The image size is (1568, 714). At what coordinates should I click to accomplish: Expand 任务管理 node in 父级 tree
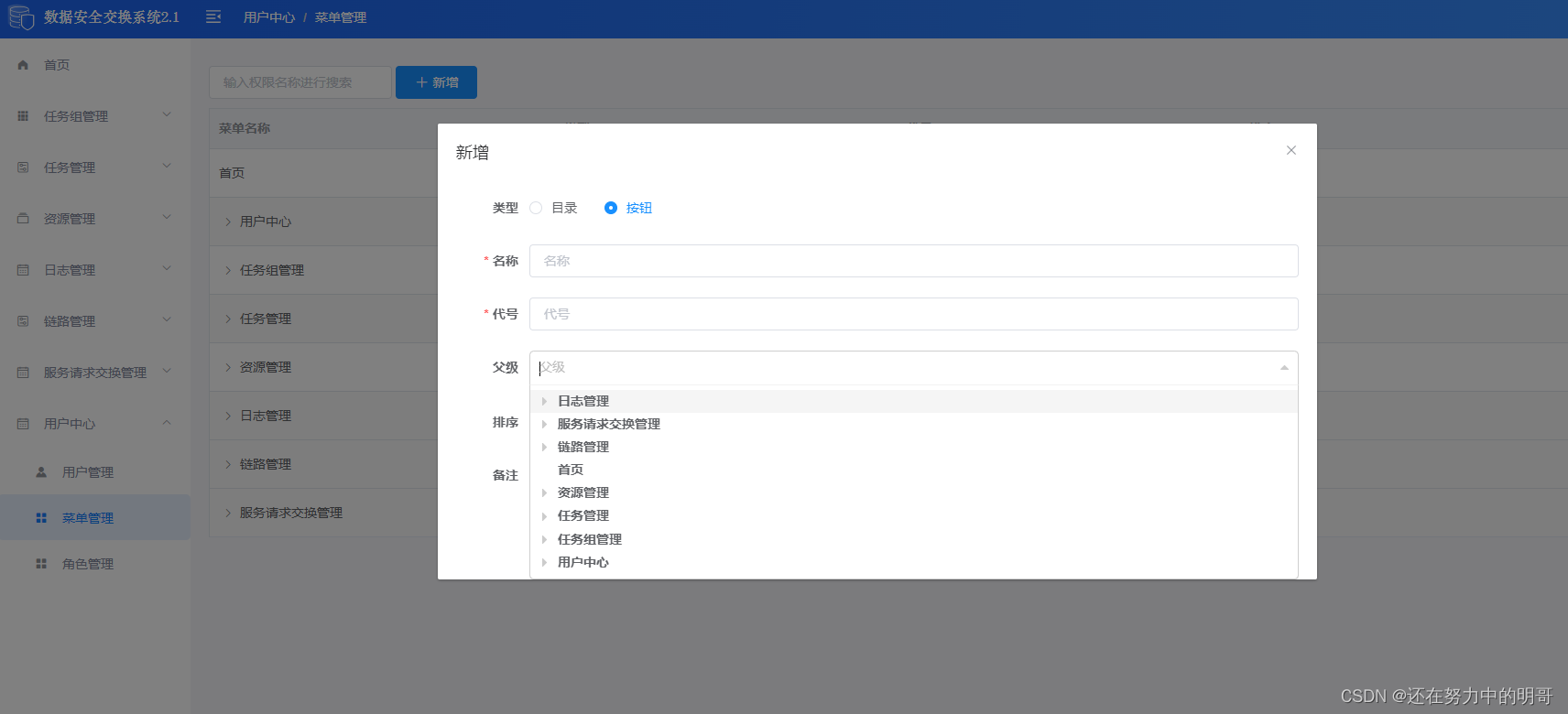[544, 515]
